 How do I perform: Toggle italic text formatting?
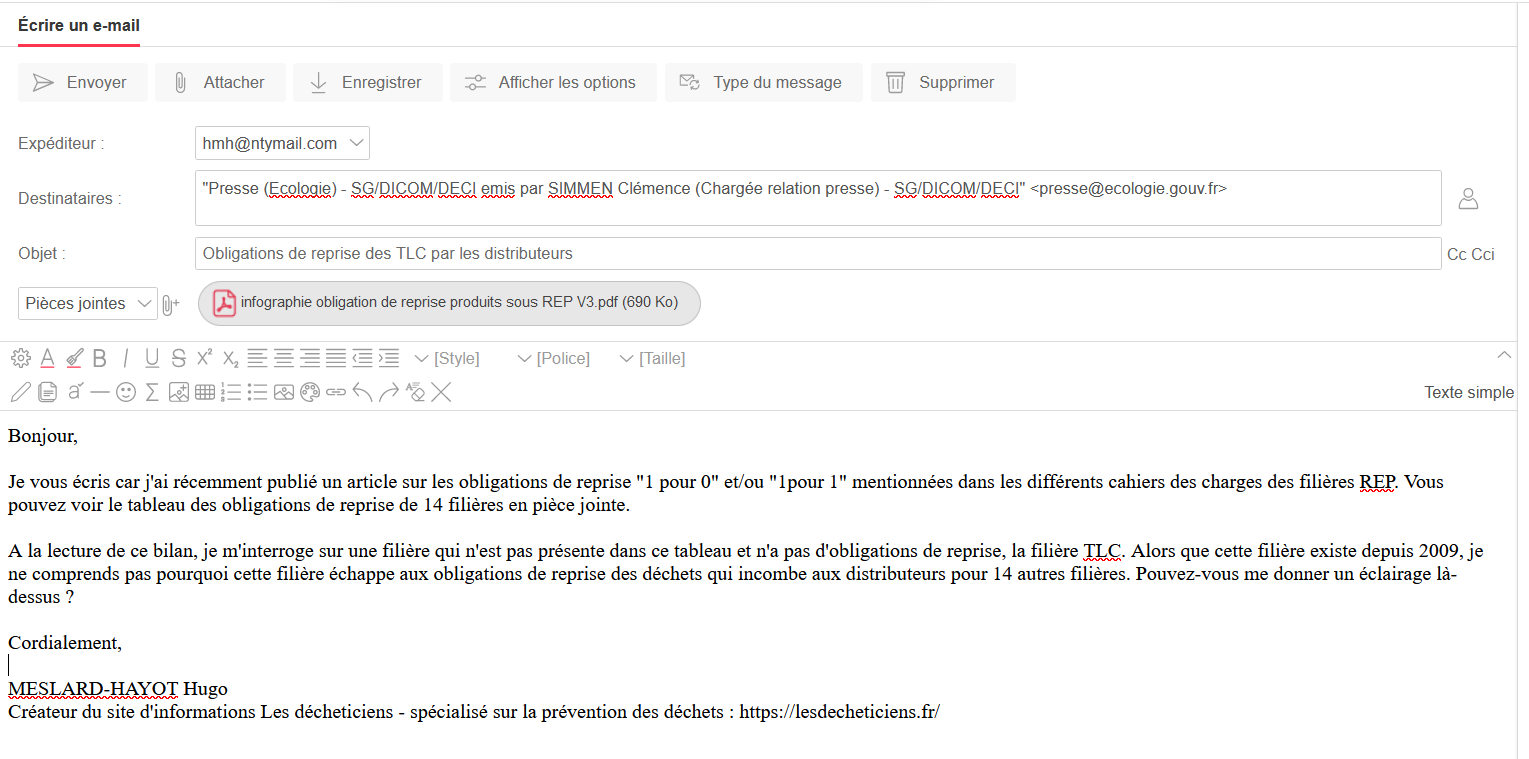126,358
